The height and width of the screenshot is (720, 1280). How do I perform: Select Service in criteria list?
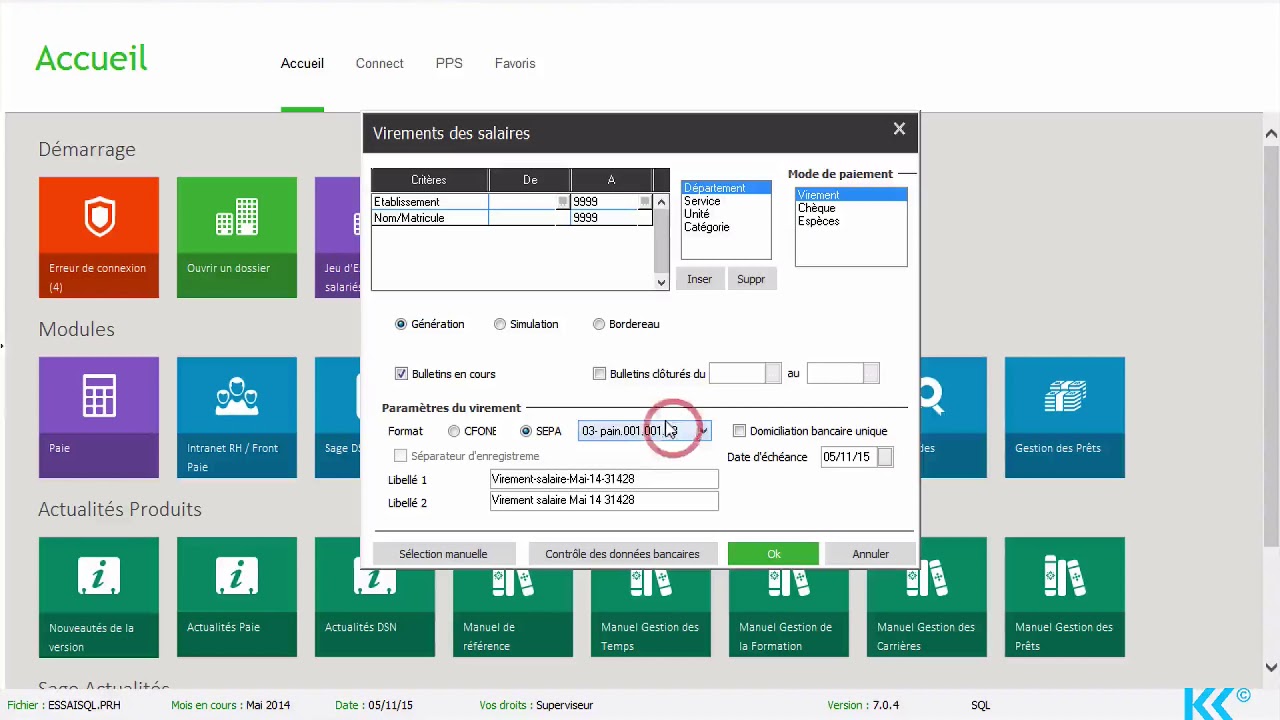point(725,201)
